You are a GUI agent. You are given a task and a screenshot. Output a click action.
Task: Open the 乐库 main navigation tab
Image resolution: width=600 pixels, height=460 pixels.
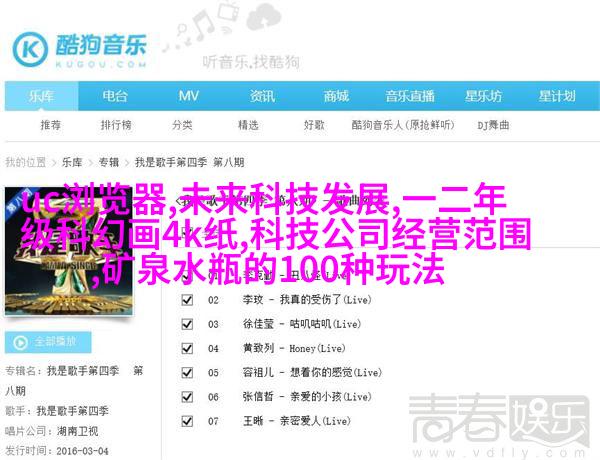(x=41, y=96)
